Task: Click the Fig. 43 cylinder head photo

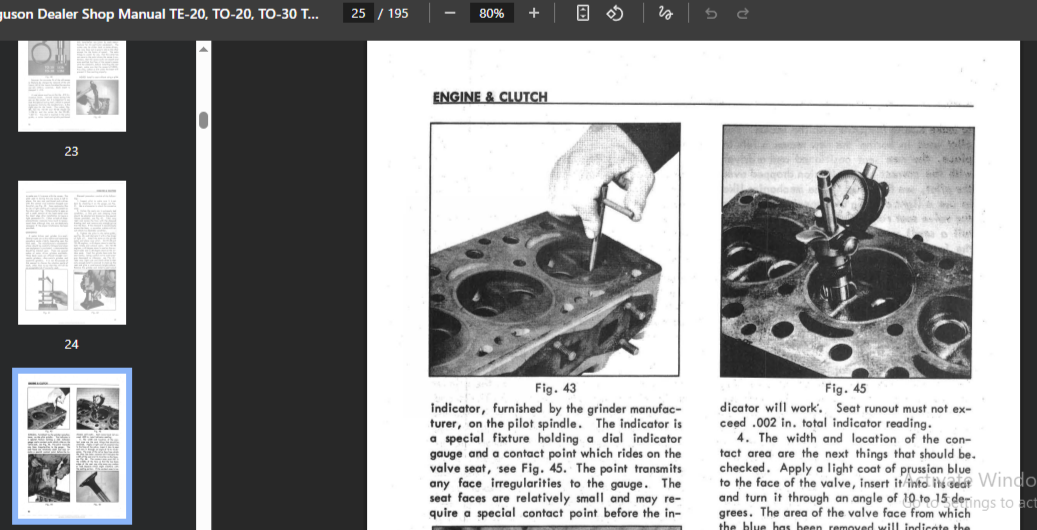Action: coord(555,249)
